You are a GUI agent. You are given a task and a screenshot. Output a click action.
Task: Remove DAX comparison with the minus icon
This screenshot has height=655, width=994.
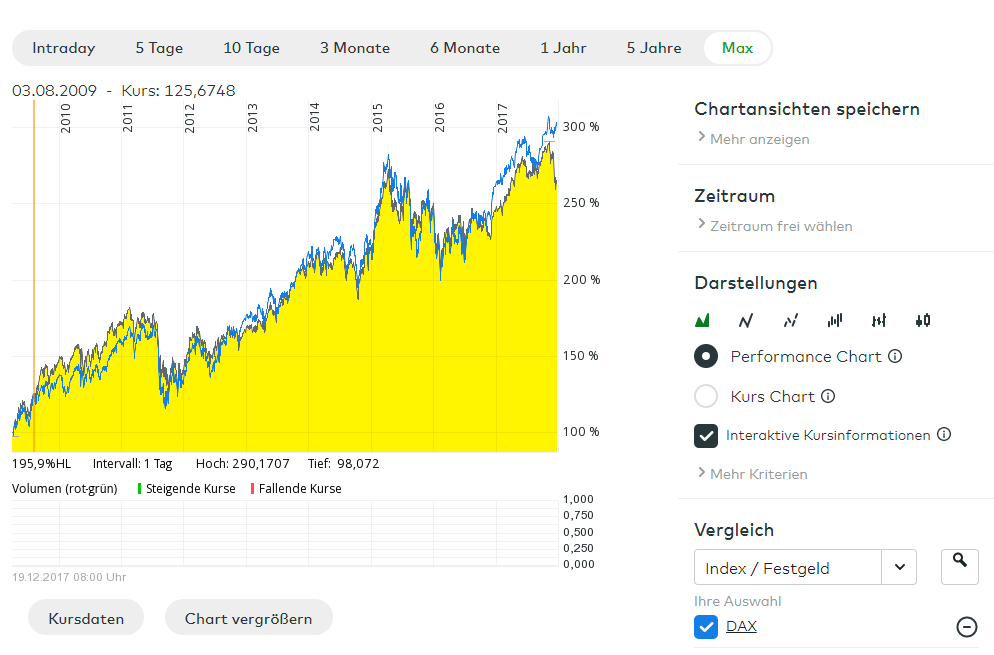coord(967,627)
